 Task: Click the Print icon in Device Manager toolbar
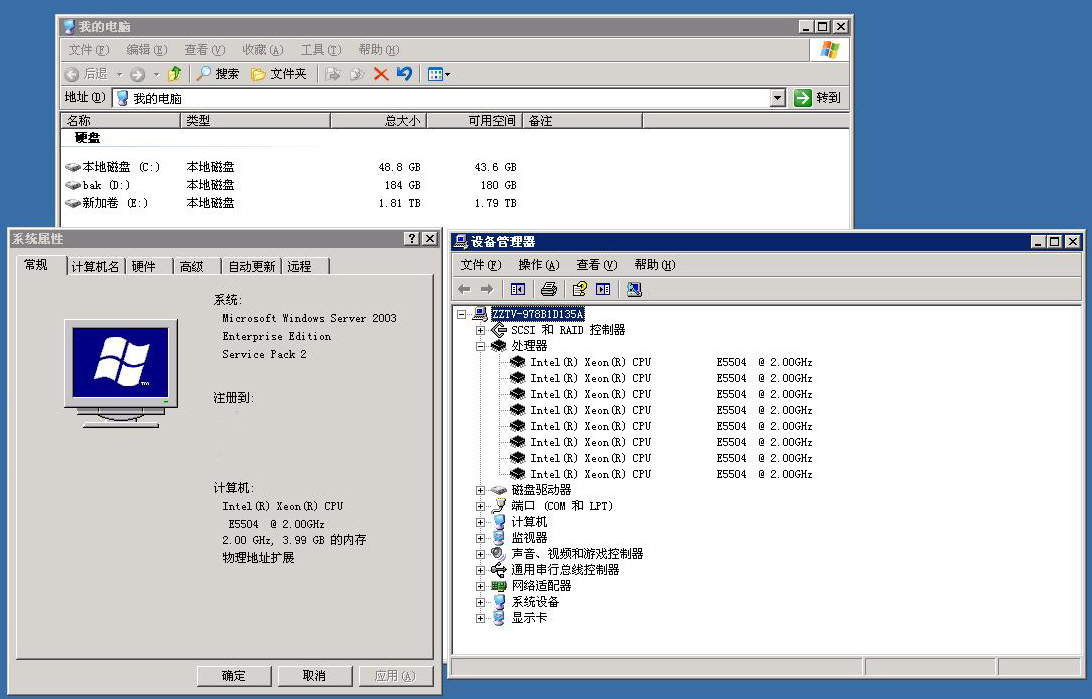point(548,289)
